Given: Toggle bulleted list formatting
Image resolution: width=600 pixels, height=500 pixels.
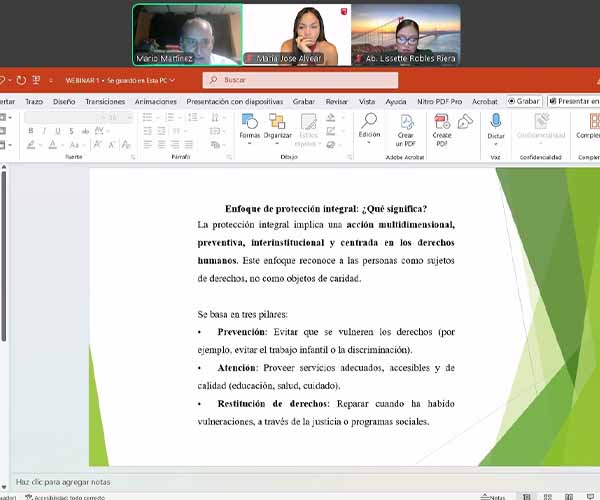Looking at the screenshot, I should coord(148,117).
